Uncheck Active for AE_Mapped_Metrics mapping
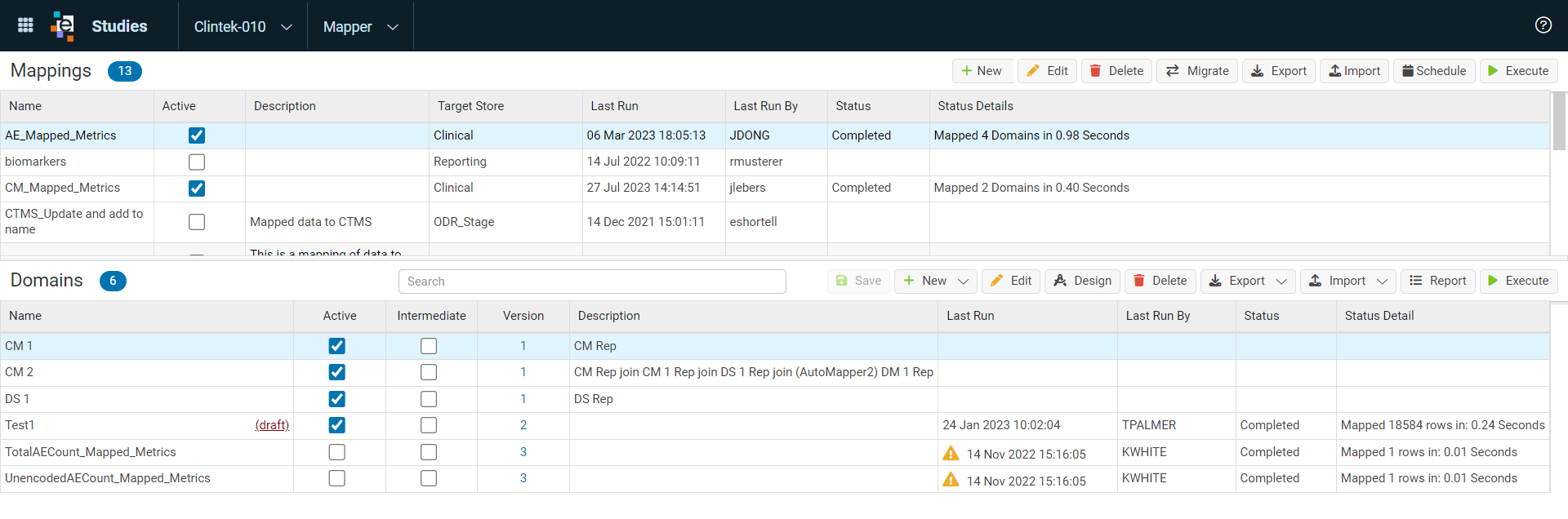 click(197, 135)
